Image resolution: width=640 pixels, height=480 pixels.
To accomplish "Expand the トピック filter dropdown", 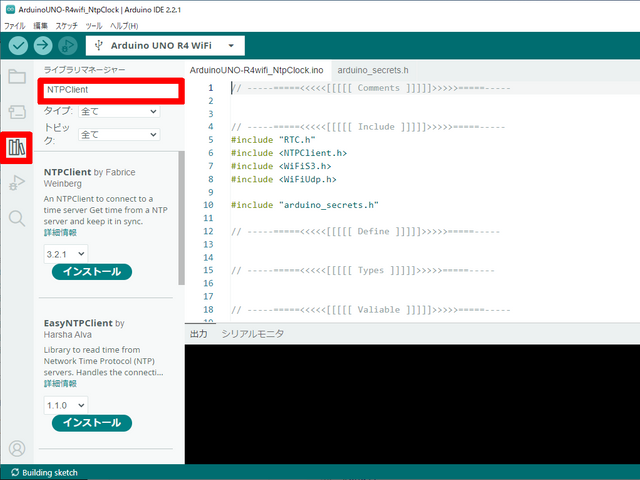I will (118, 134).
